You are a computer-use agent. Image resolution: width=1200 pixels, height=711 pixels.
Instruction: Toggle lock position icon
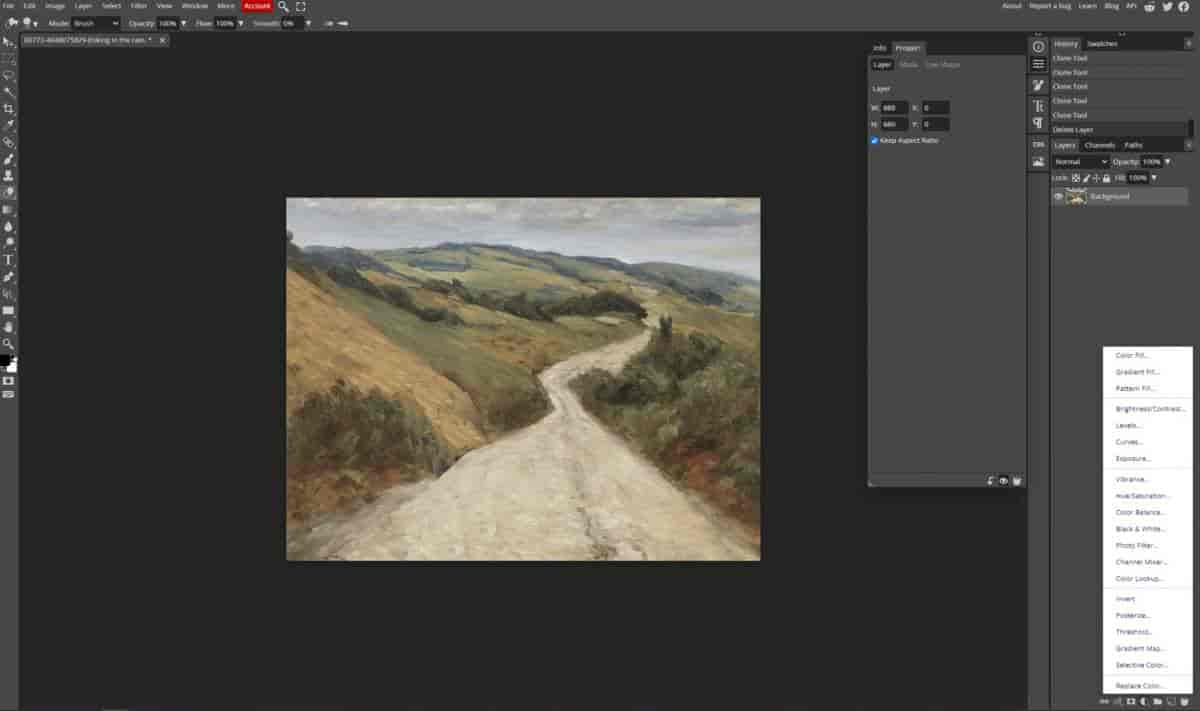click(1096, 178)
